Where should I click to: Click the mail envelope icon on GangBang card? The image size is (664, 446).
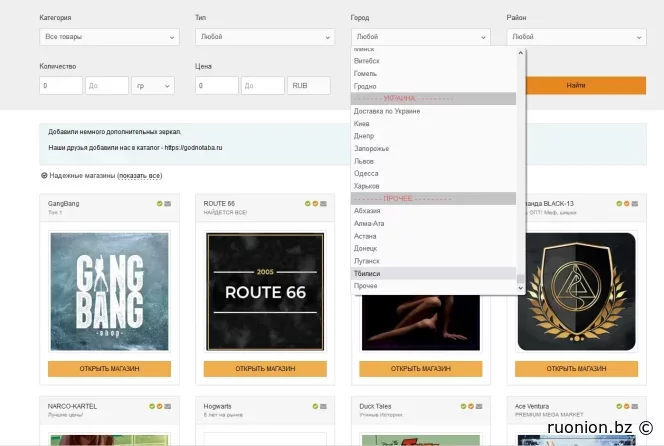pos(168,204)
